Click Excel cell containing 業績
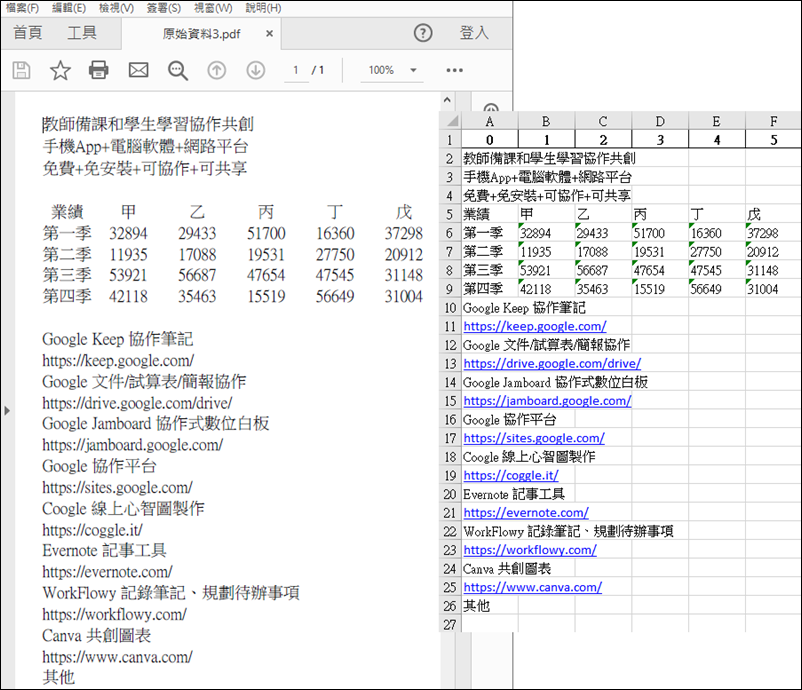The image size is (802, 690). click(489, 214)
